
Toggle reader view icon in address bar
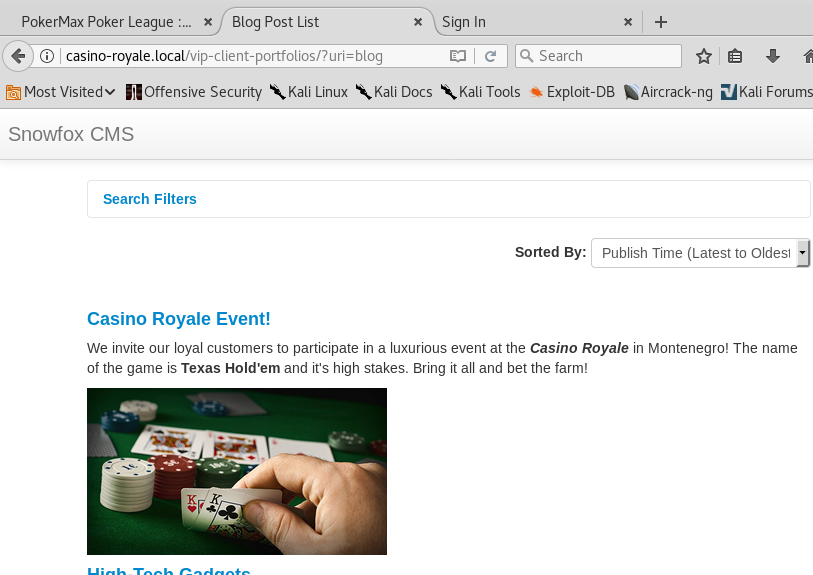tap(458, 56)
